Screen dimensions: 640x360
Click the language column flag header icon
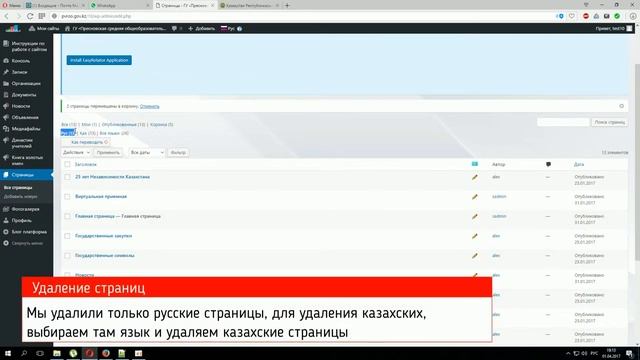[475, 164]
